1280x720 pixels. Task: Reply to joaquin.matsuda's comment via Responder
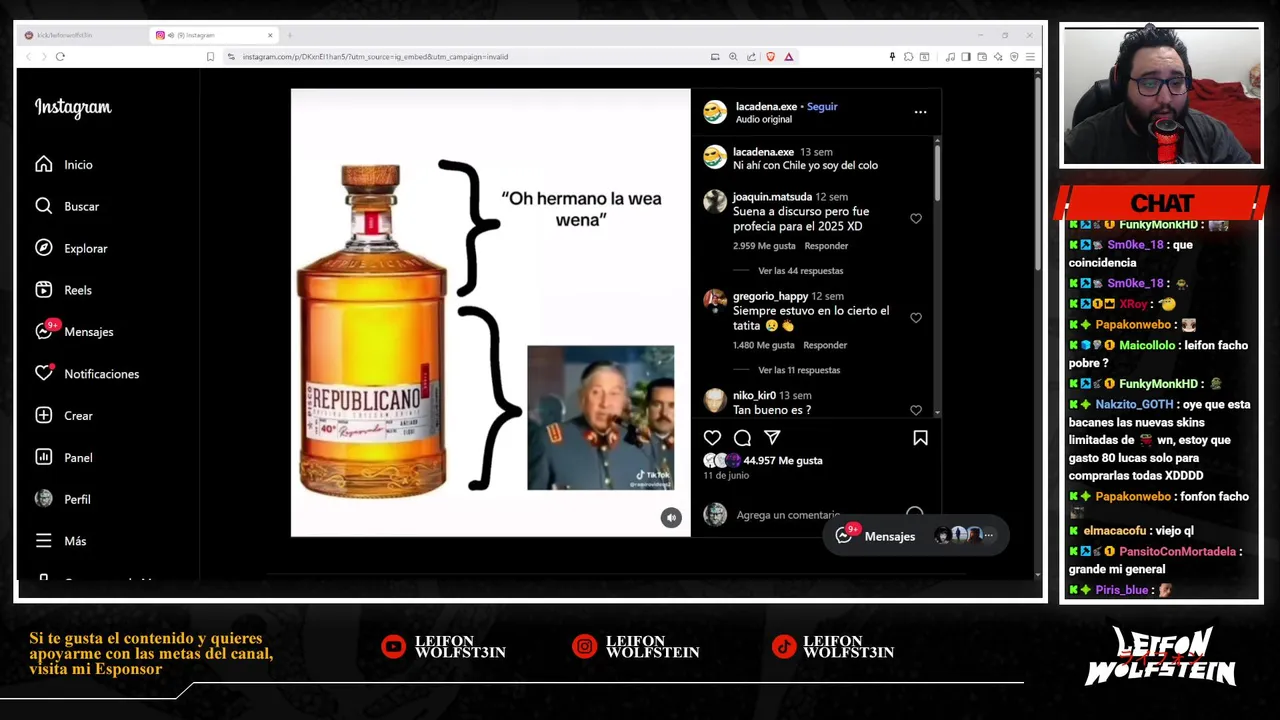click(826, 246)
